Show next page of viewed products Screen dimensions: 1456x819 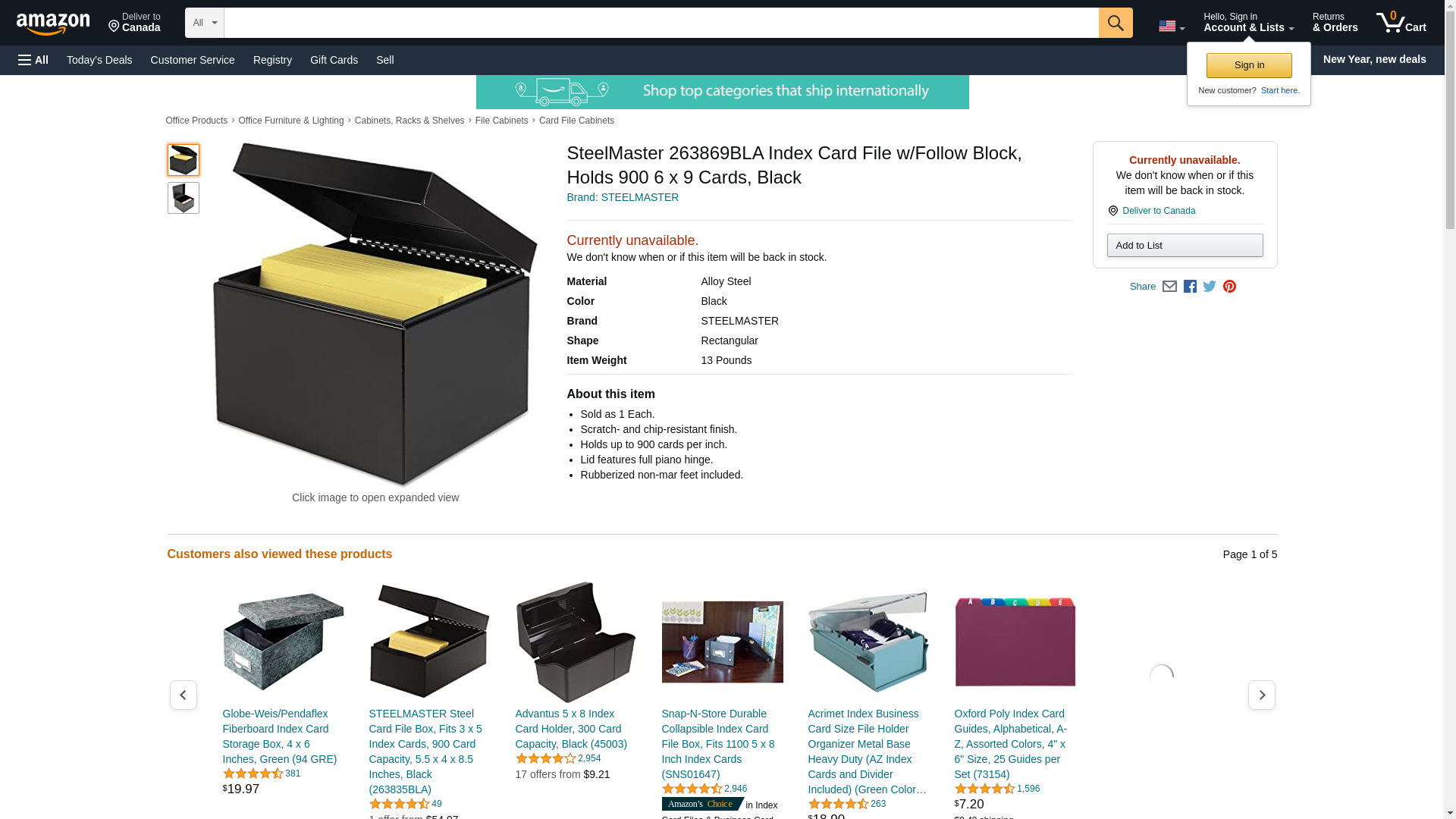pyautogui.click(x=1261, y=695)
